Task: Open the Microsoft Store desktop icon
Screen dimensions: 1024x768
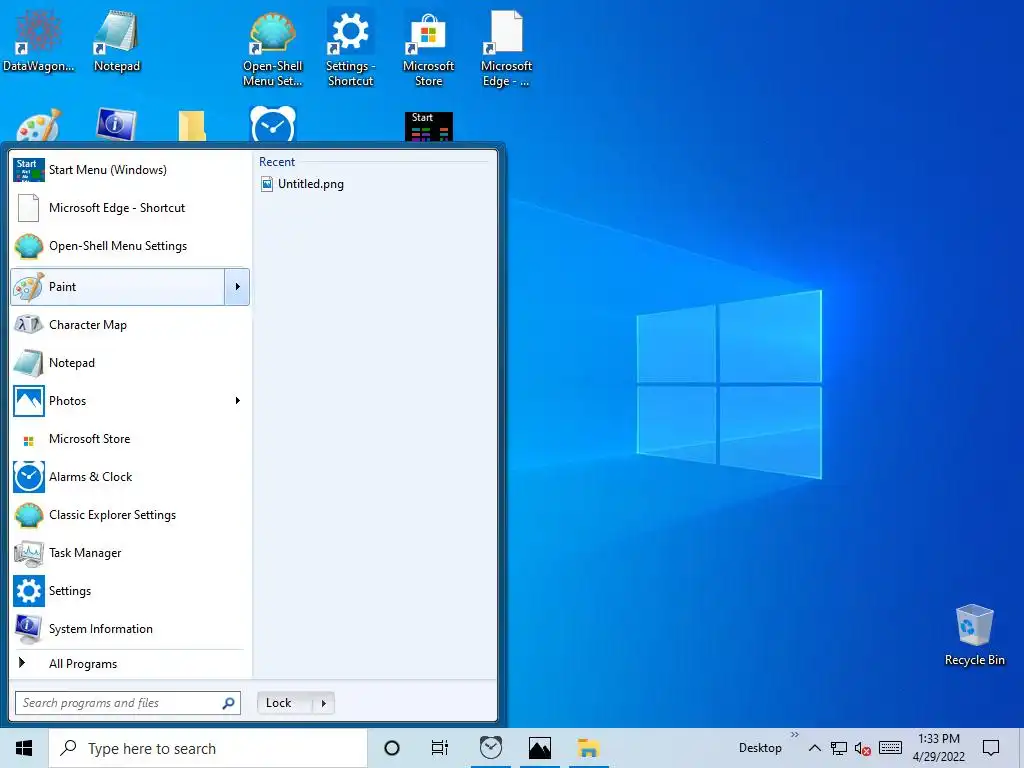Action: coord(428,47)
